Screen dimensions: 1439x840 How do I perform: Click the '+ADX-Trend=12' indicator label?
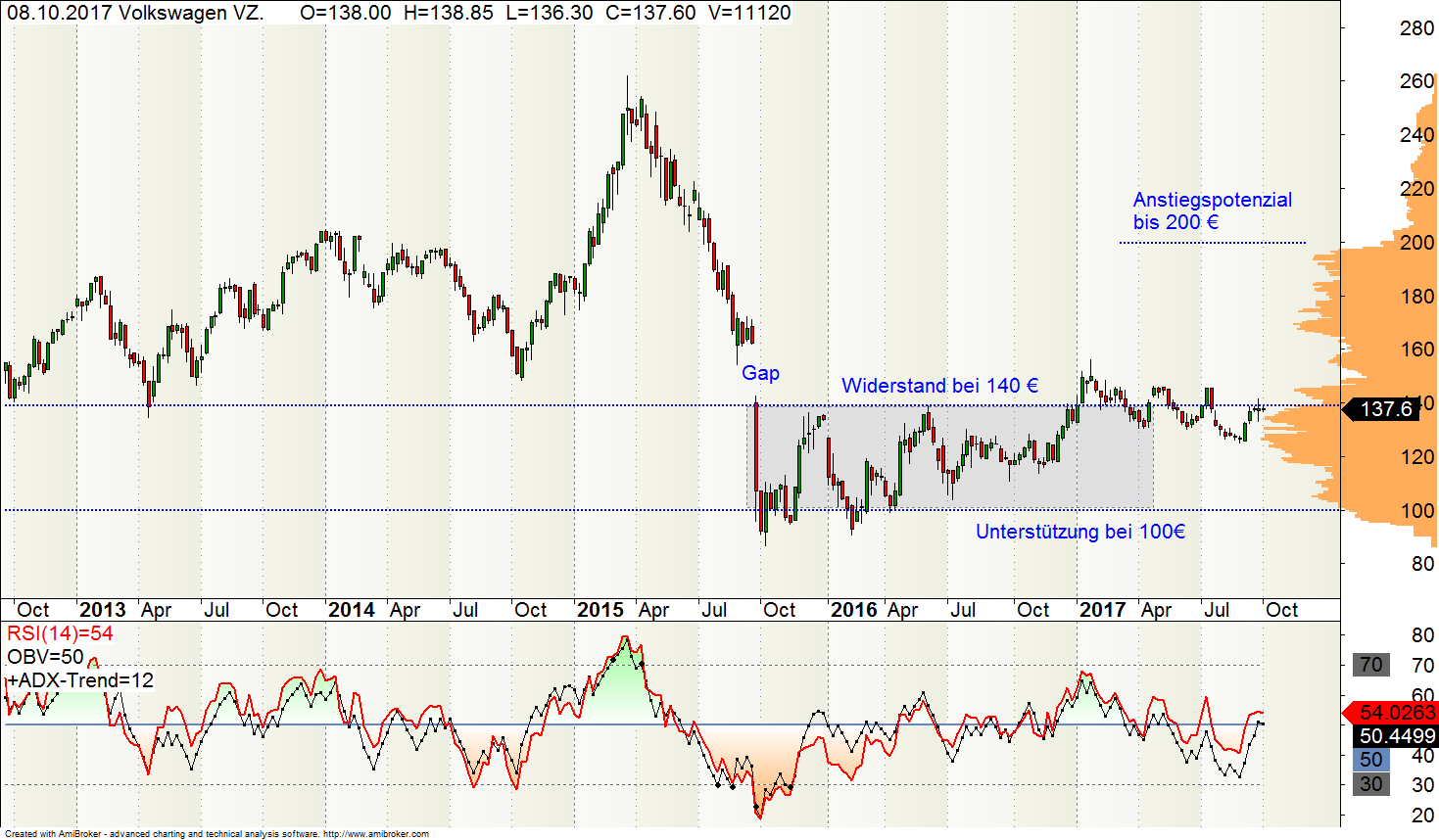80,680
